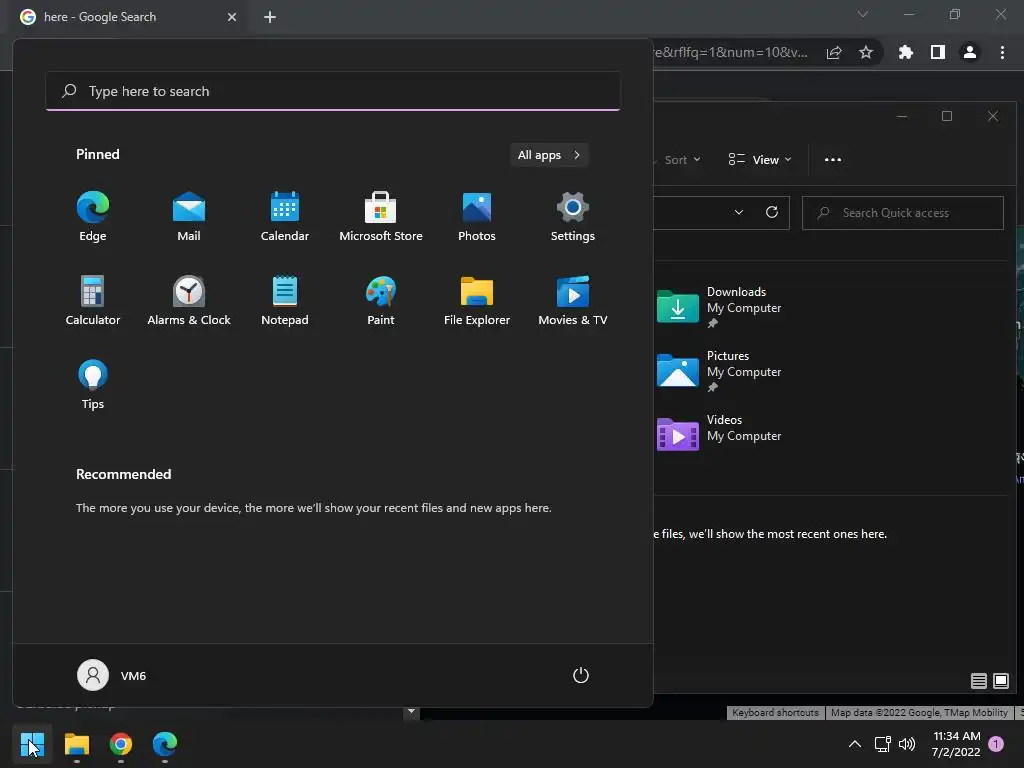Launch the Calendar app from Pinned
The image size is (1024, 768).
285,217
